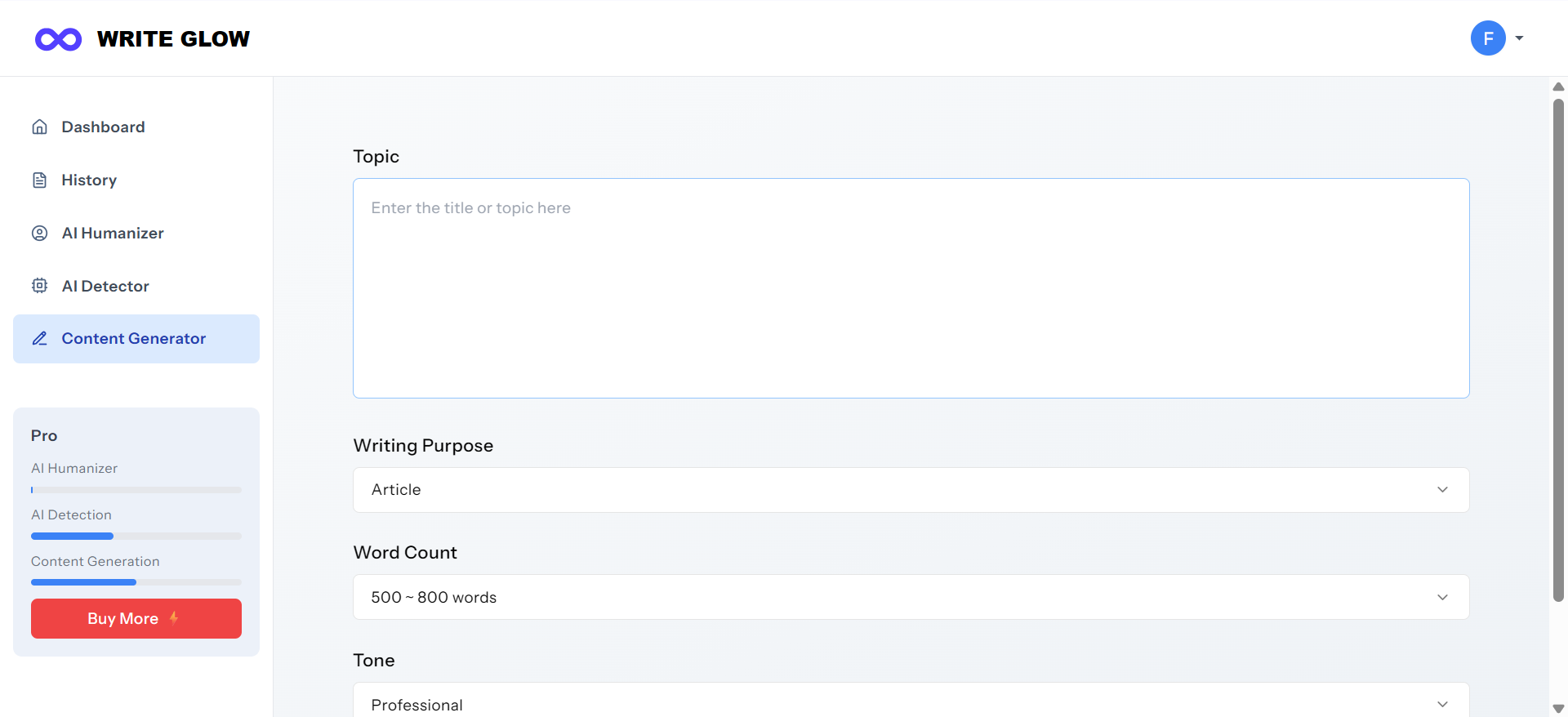Click the Pro plan label

click(44, 436)
